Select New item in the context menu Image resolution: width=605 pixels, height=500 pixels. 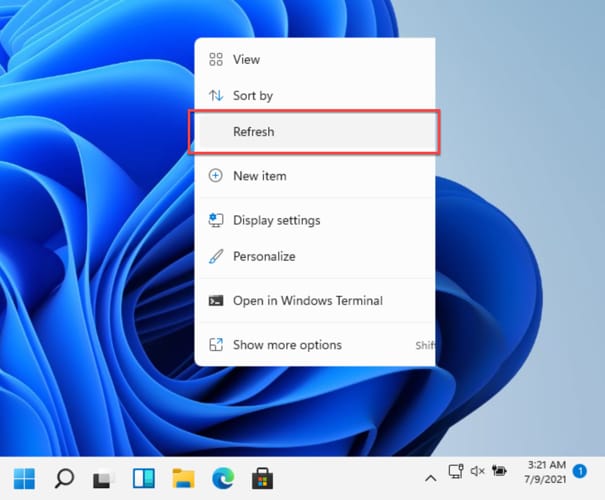click(x=315, y=176)
